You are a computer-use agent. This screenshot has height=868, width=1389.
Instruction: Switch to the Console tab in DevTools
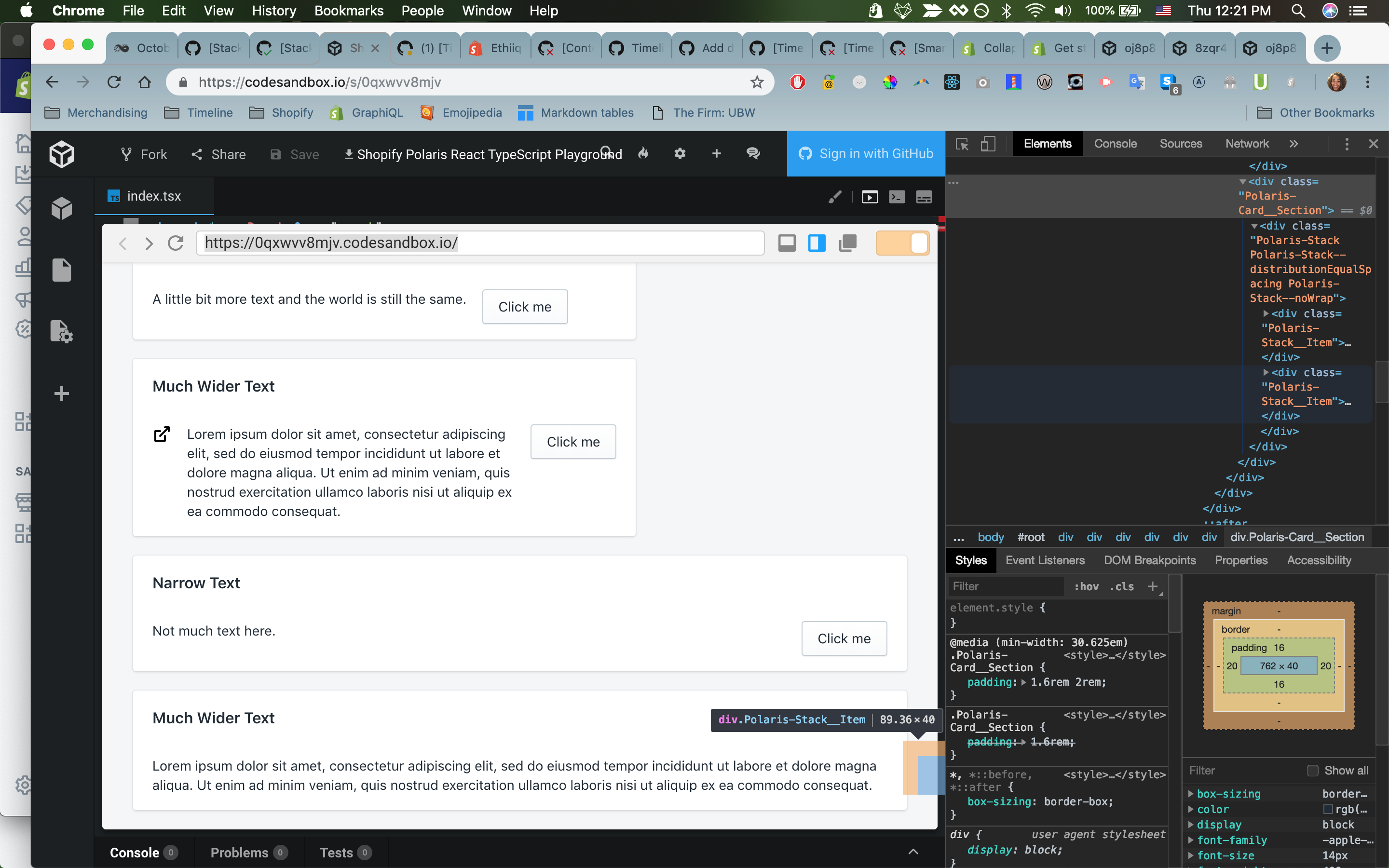(1115, 144)
